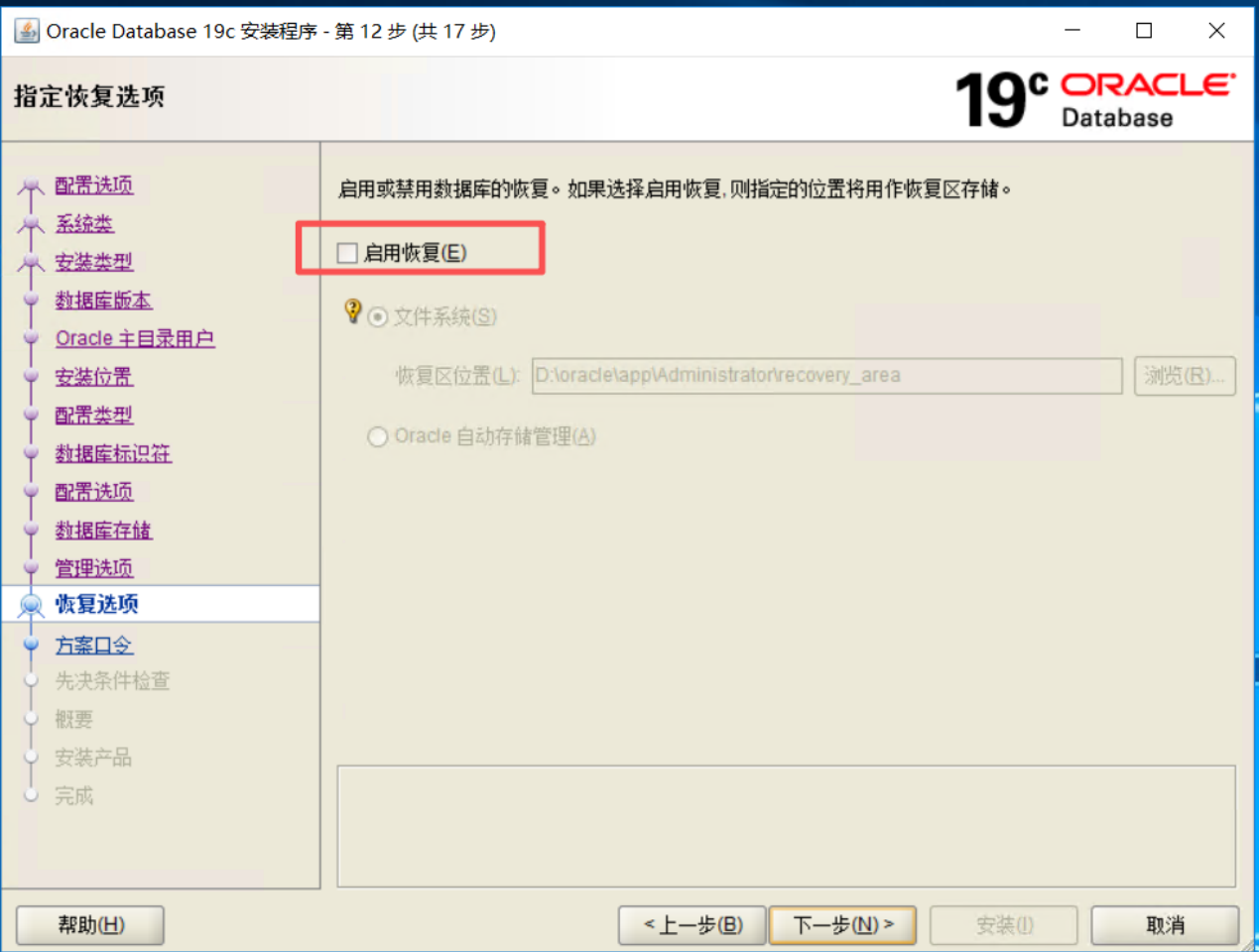
Task: Click the 帮助(H) button
Action: pos(90,925)
